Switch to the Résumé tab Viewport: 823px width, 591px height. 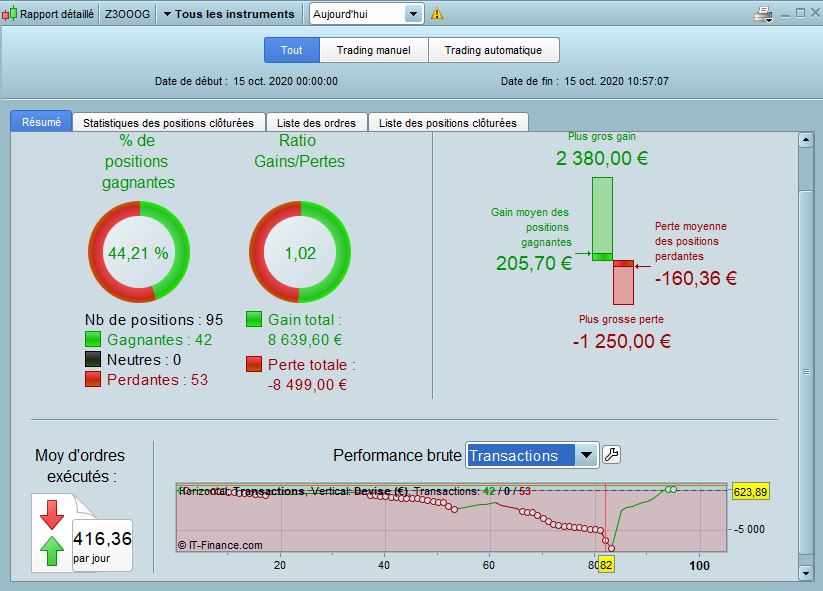coord(41,122)
